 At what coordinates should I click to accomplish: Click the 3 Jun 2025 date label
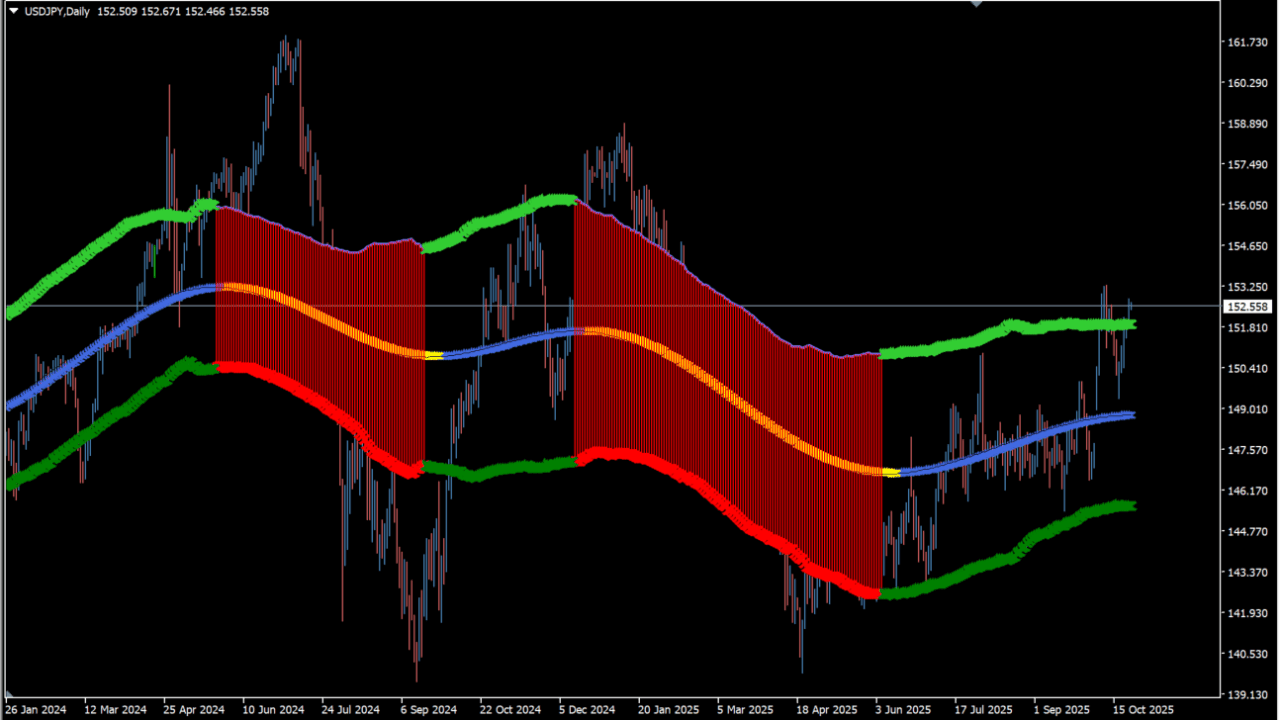pos(904,709)
